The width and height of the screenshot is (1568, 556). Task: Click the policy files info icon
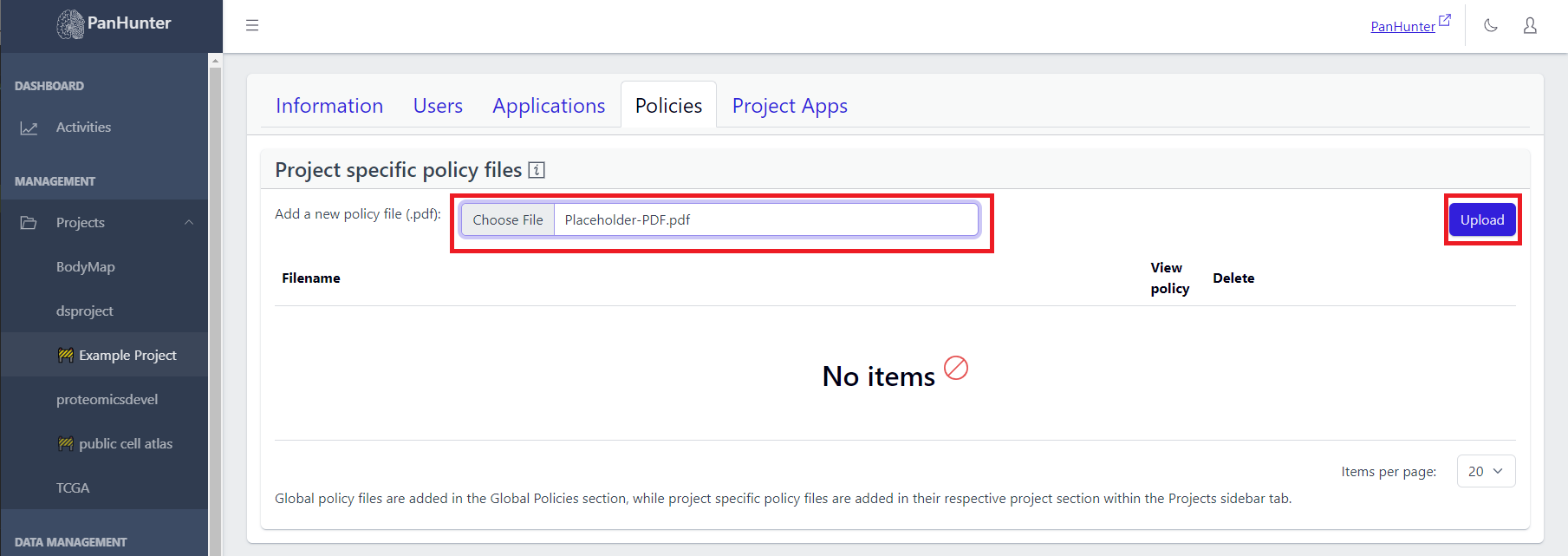pos(537,170)
